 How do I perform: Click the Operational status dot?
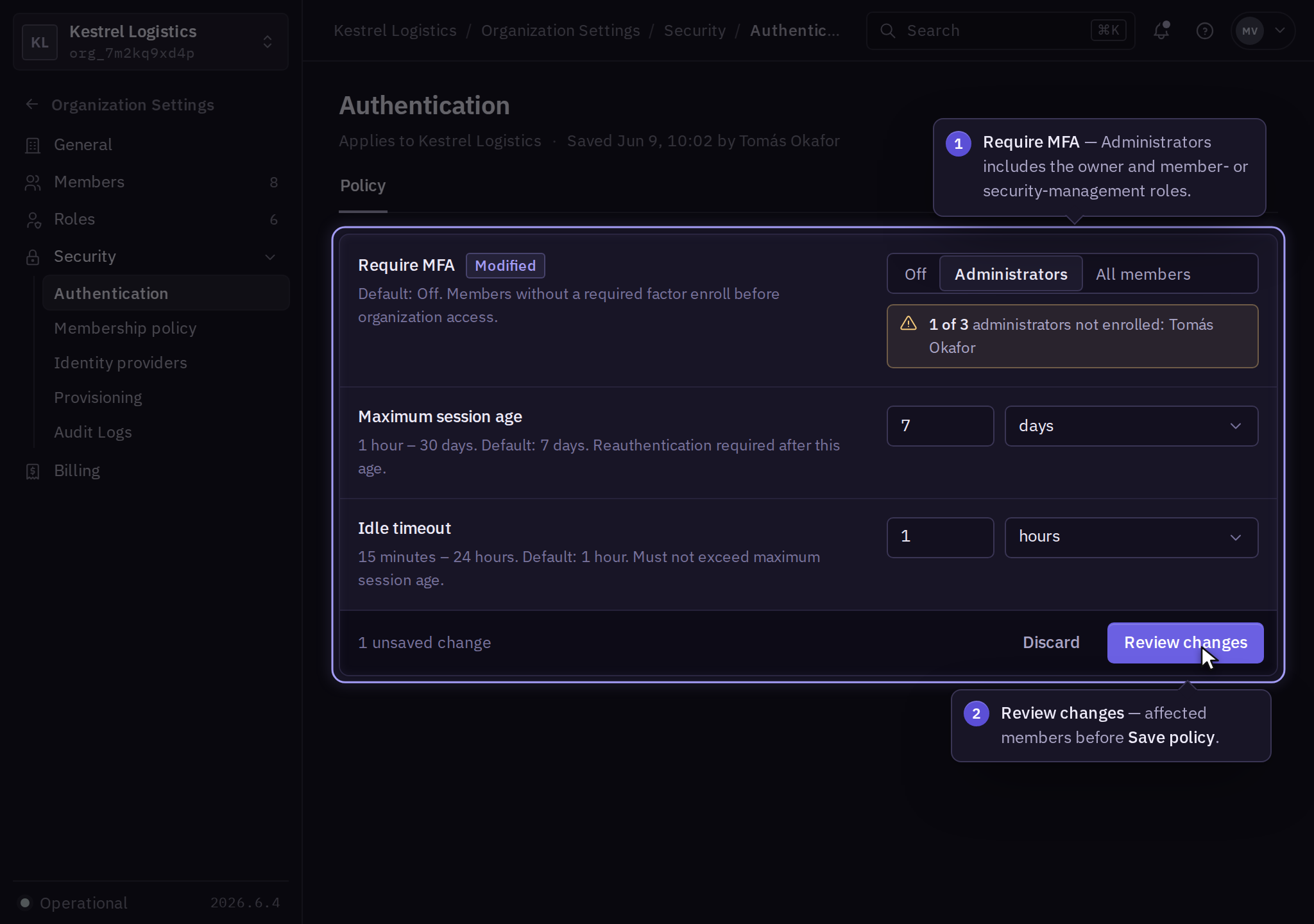point(24,903)
